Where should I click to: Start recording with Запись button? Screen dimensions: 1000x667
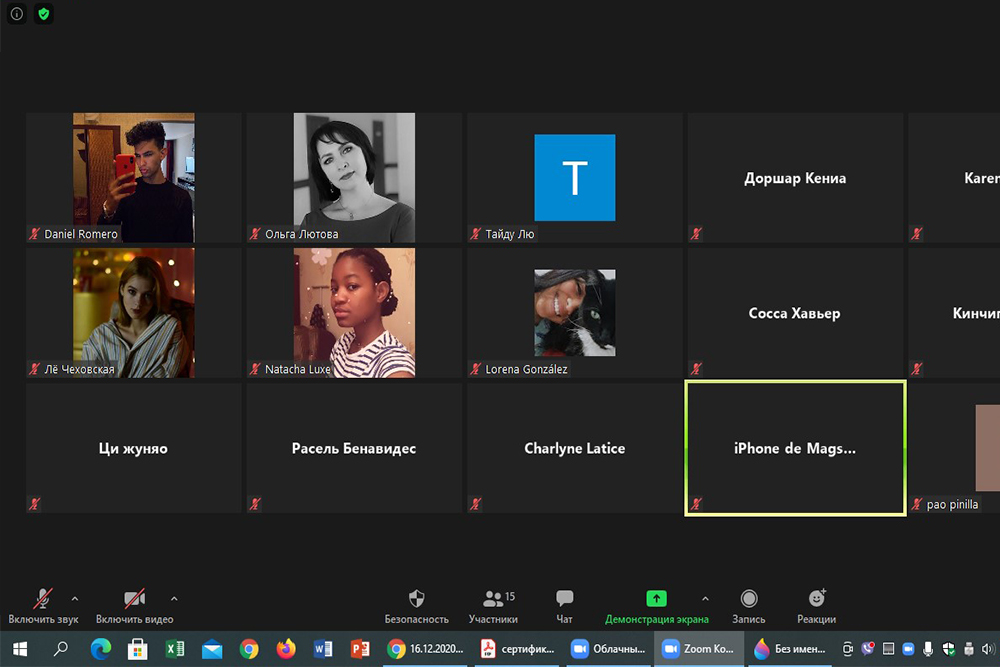748,605
